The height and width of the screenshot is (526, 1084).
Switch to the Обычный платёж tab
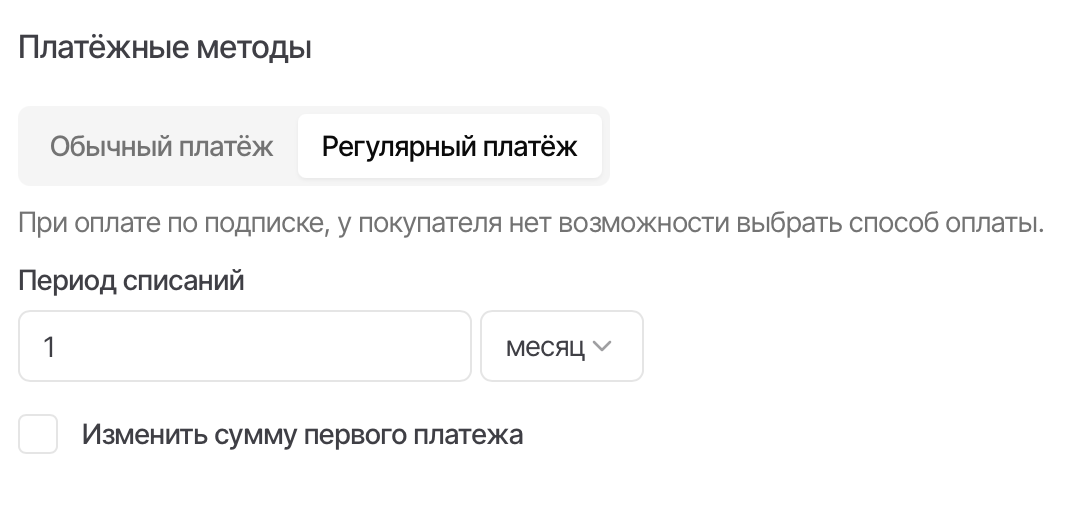pyautogui.click(x=161, y=147)
